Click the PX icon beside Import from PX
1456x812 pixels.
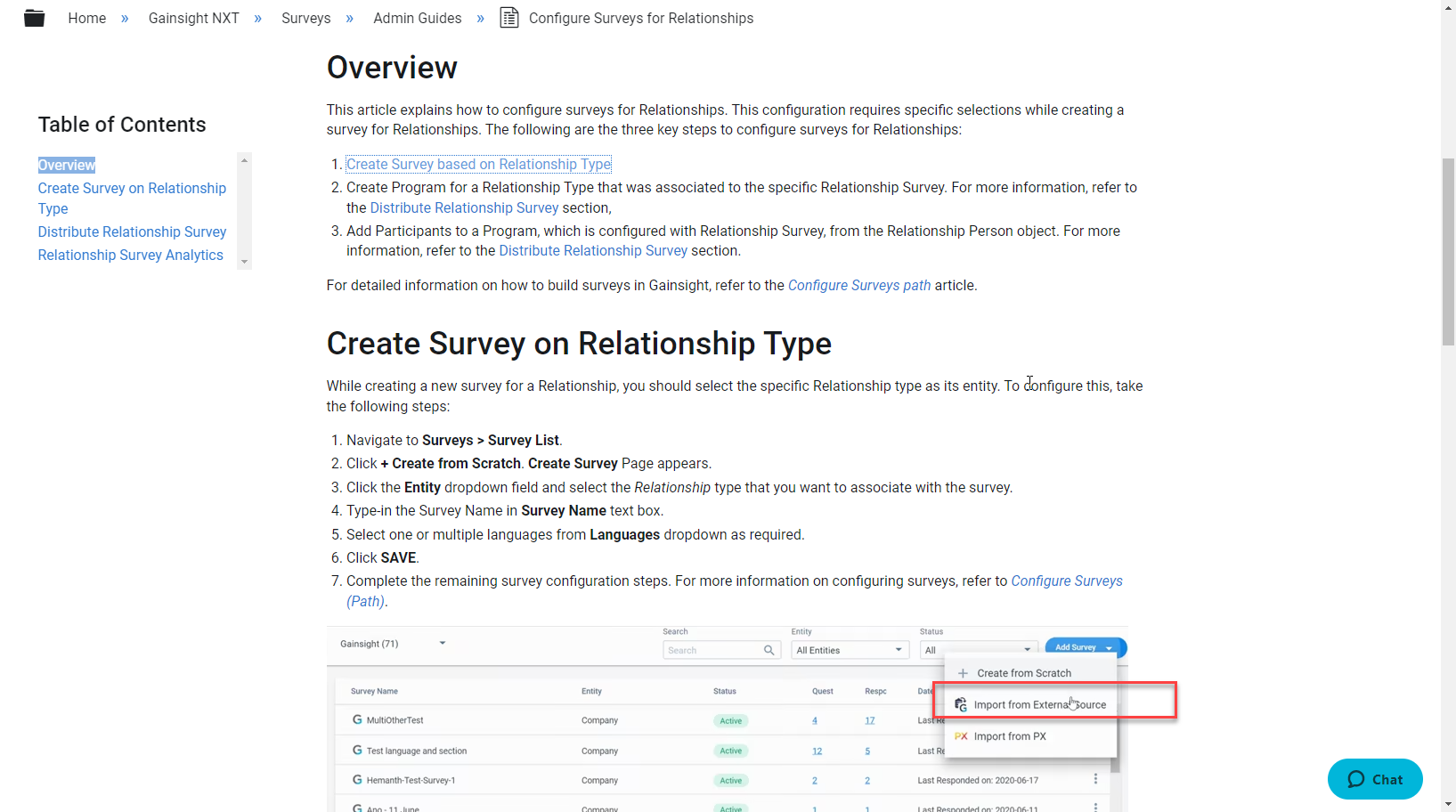[x=961, y=736]
